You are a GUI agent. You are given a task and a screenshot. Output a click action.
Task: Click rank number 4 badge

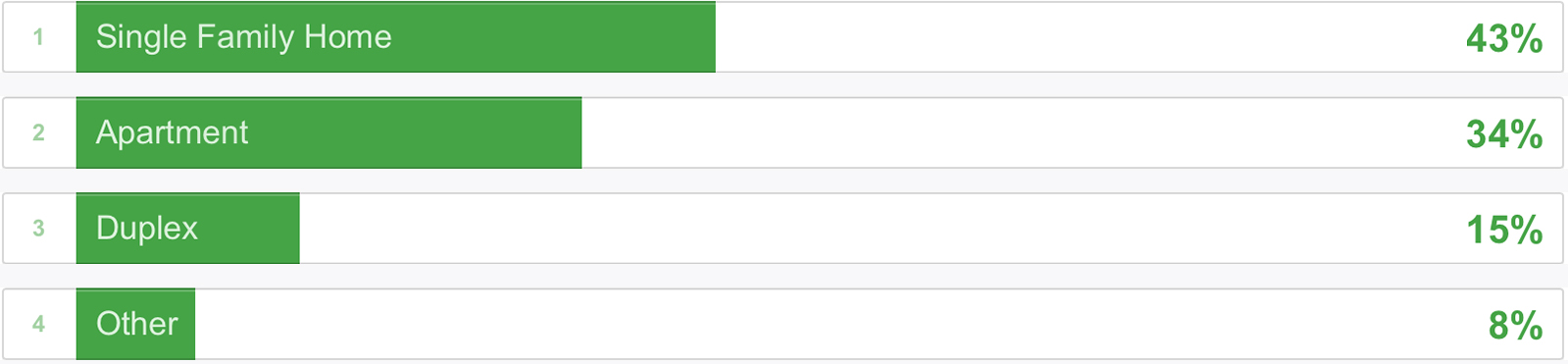(x=38, y=324)
